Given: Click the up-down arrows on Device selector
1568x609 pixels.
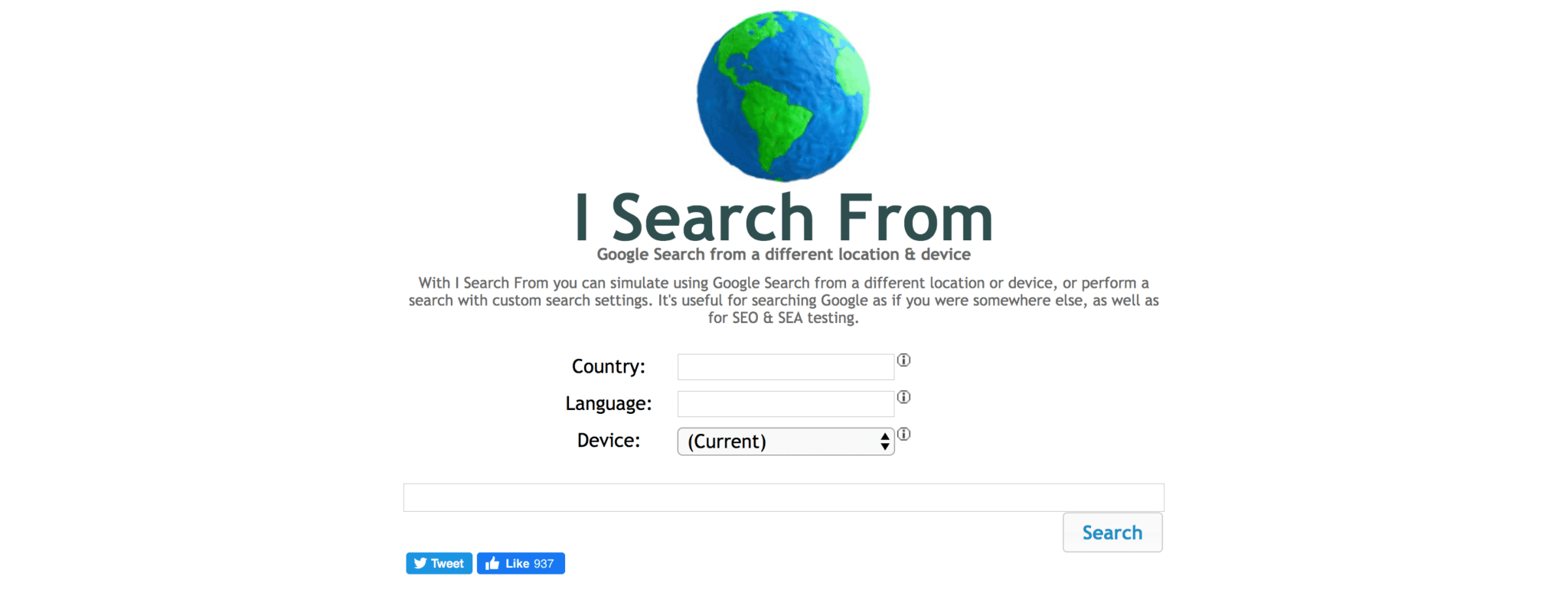Looking at the screenshot, I should click(884, 441).
